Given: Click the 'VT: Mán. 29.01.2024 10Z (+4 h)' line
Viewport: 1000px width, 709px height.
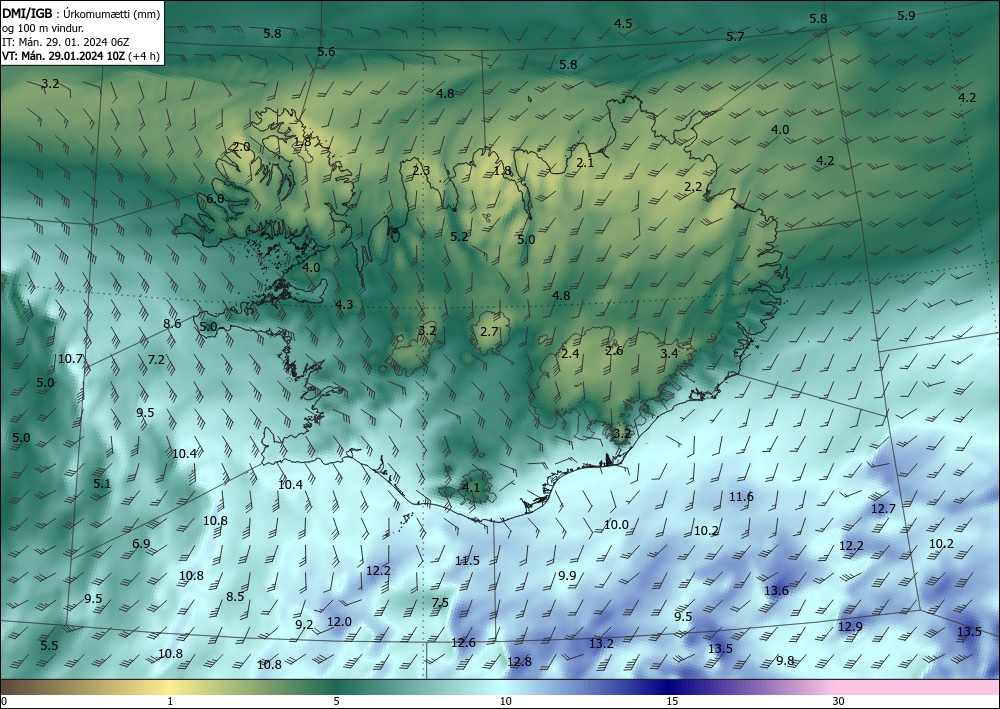Looking at the screenshot, I should (x=80, y=56).
